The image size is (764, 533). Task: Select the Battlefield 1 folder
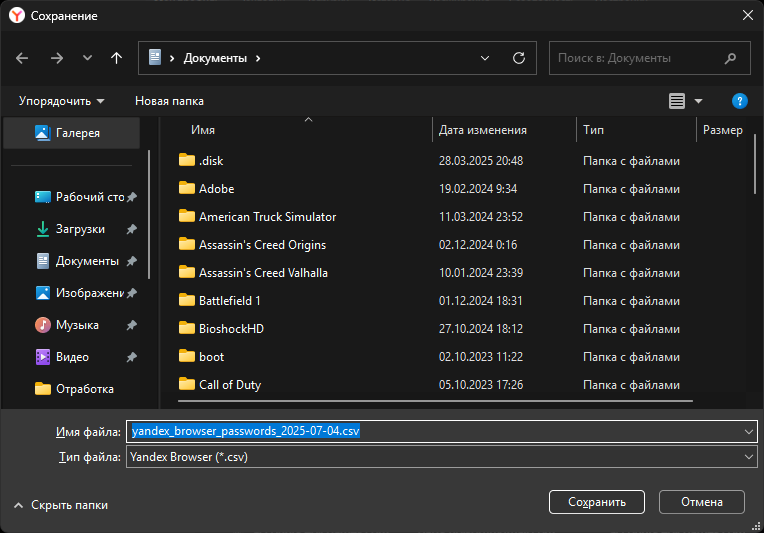coord(229,301)
